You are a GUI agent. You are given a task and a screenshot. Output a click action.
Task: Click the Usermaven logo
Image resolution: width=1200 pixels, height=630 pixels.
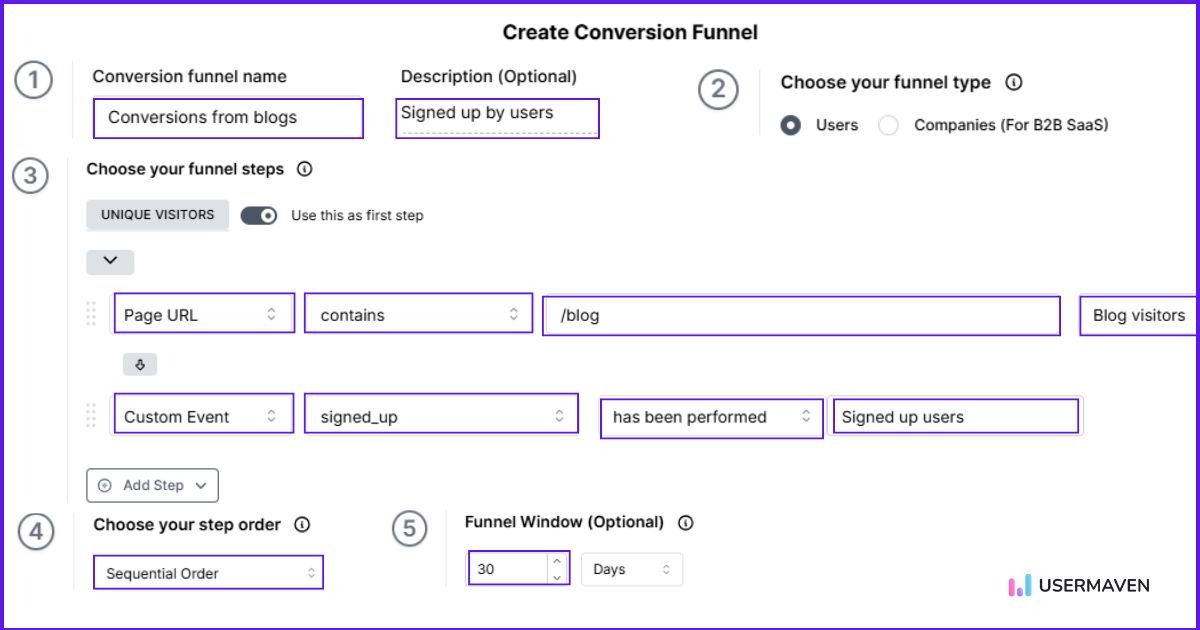[1079, 586]
